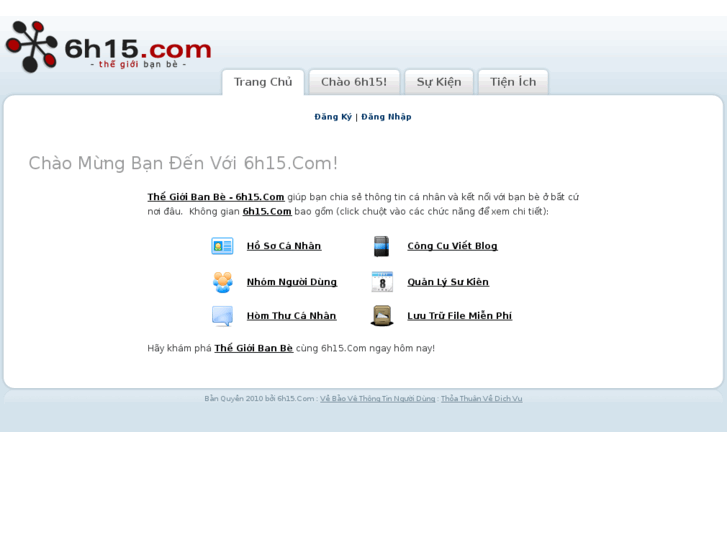The width and height of the screenshot is (727, 545).
Task: Open the Nhóm Người Dùng link
Action: (x=292, y=282)
